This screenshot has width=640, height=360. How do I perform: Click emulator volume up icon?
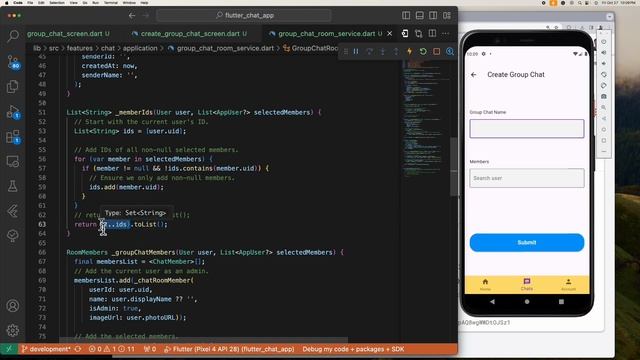(x=604, y=53)
